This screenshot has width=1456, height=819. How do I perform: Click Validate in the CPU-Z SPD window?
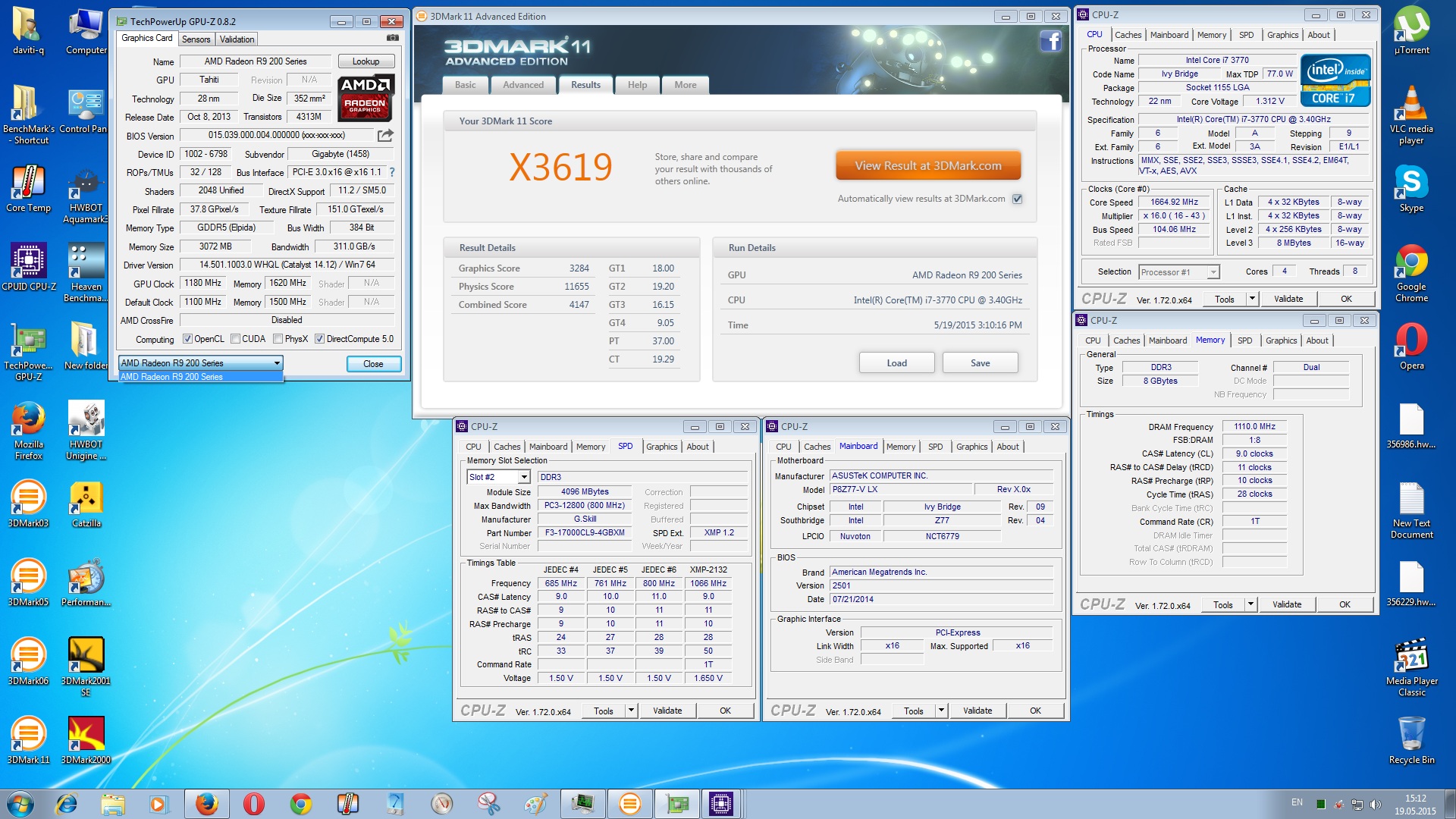pyautogui.click(x=667, y=711)
